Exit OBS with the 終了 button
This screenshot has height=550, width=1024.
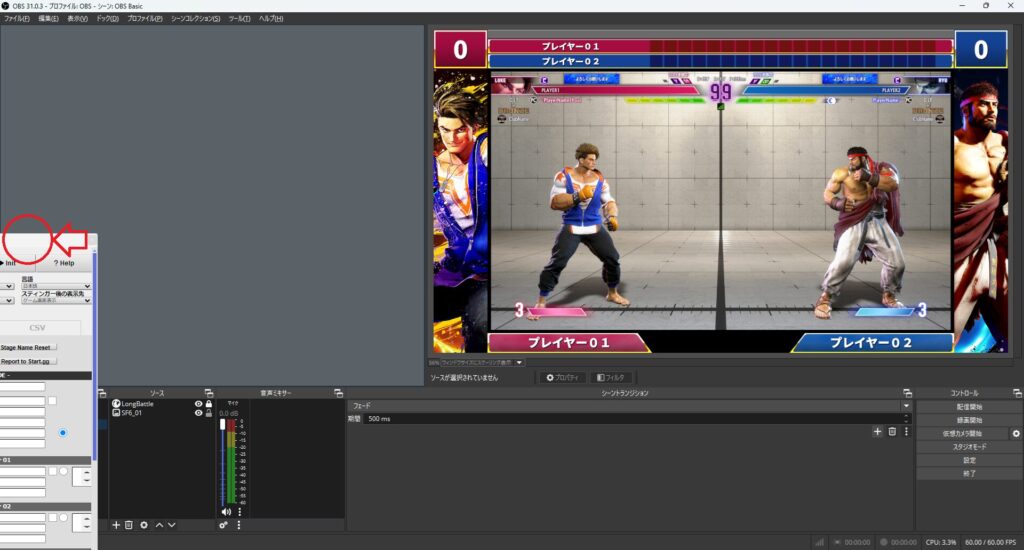(969, 474)
